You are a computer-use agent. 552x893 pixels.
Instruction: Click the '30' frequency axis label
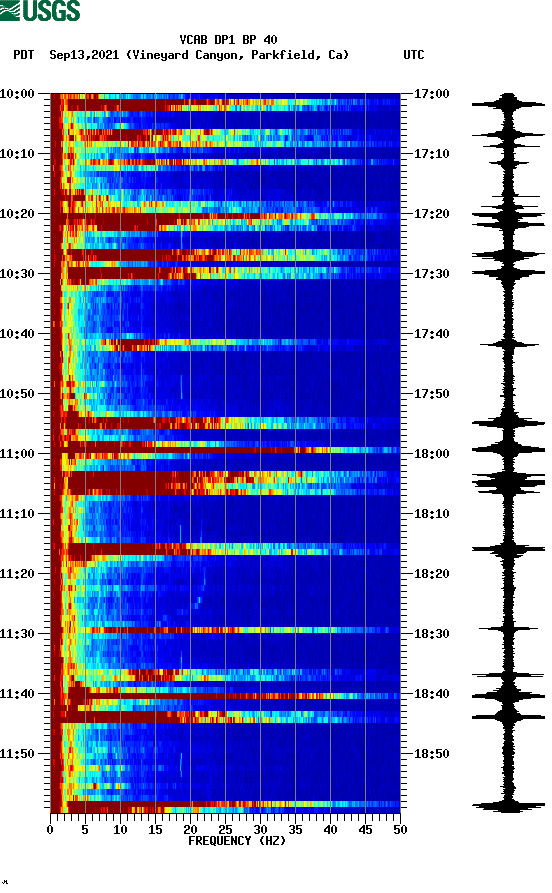point(260,830)
